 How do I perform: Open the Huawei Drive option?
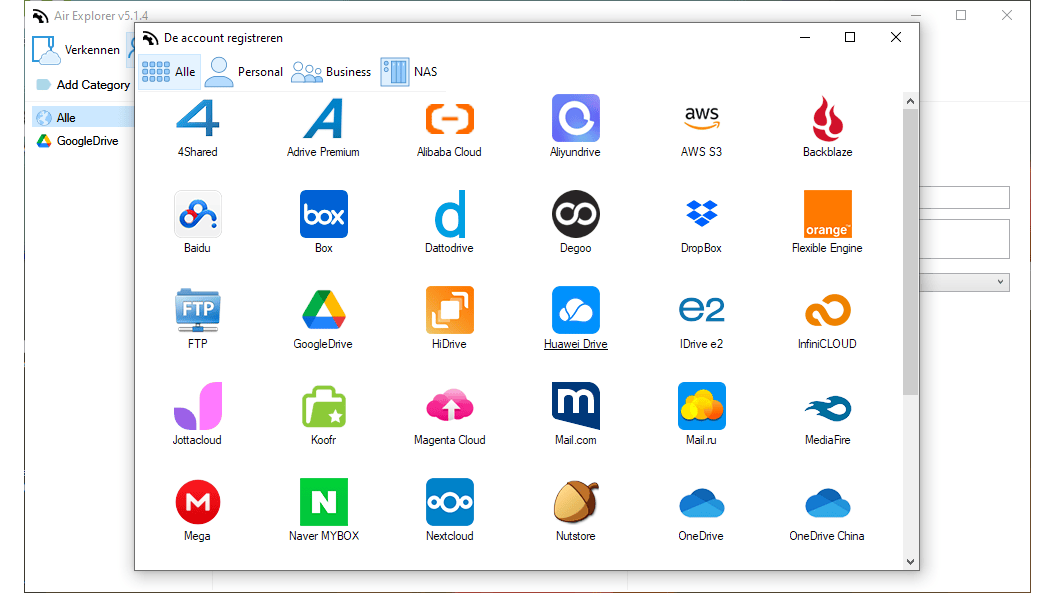pyautogui.click(x=575, y=310)
